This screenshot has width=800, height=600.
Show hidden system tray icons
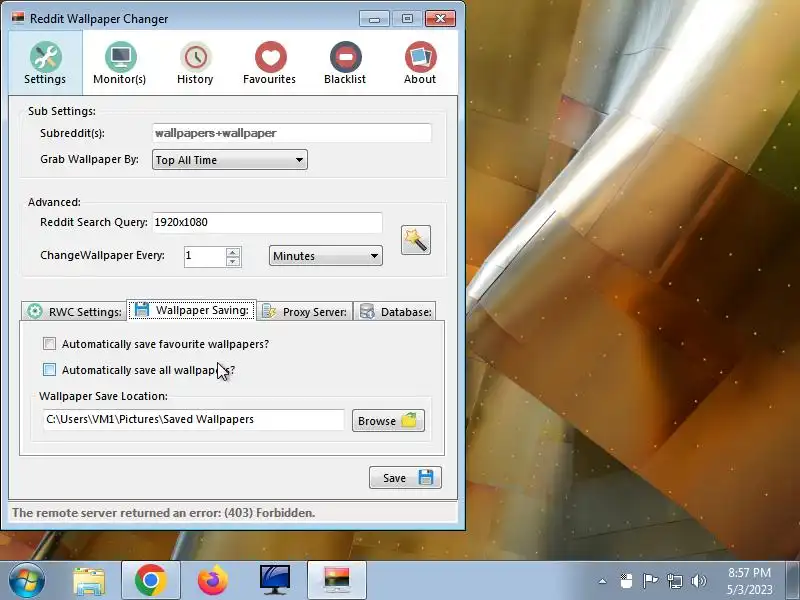[x=603, y=581]
